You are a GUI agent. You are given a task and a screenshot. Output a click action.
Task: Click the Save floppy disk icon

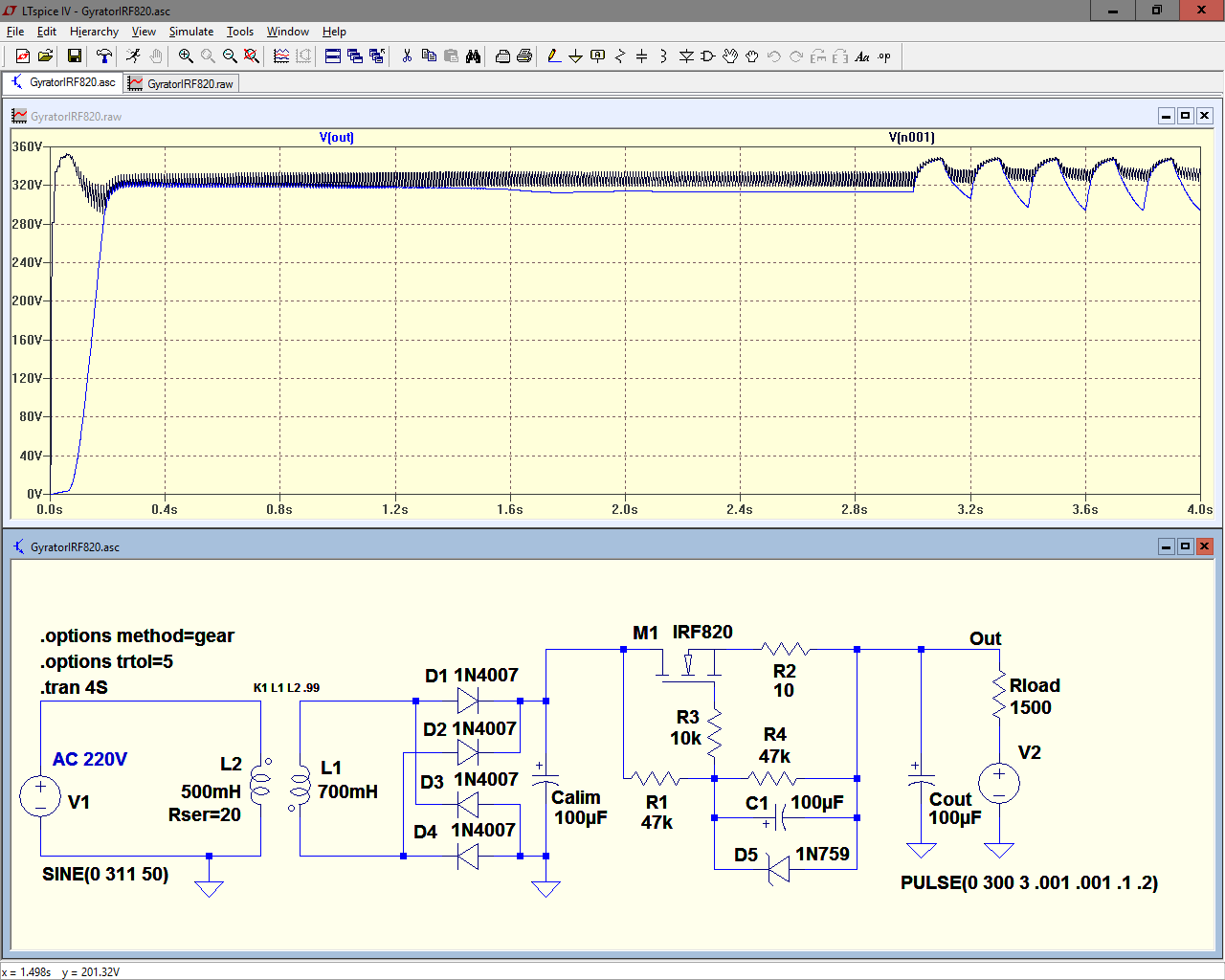pos(74,56)
